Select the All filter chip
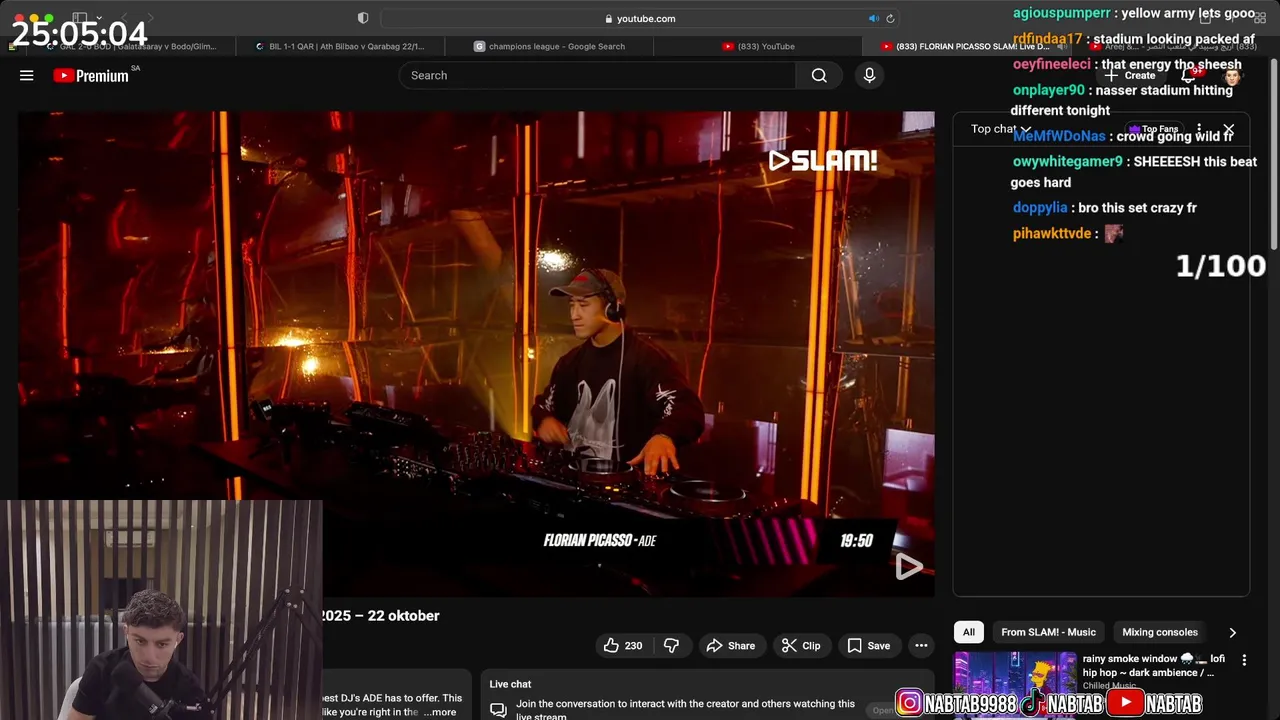This screenshot has height=720, width=1280. pos(968,632)
